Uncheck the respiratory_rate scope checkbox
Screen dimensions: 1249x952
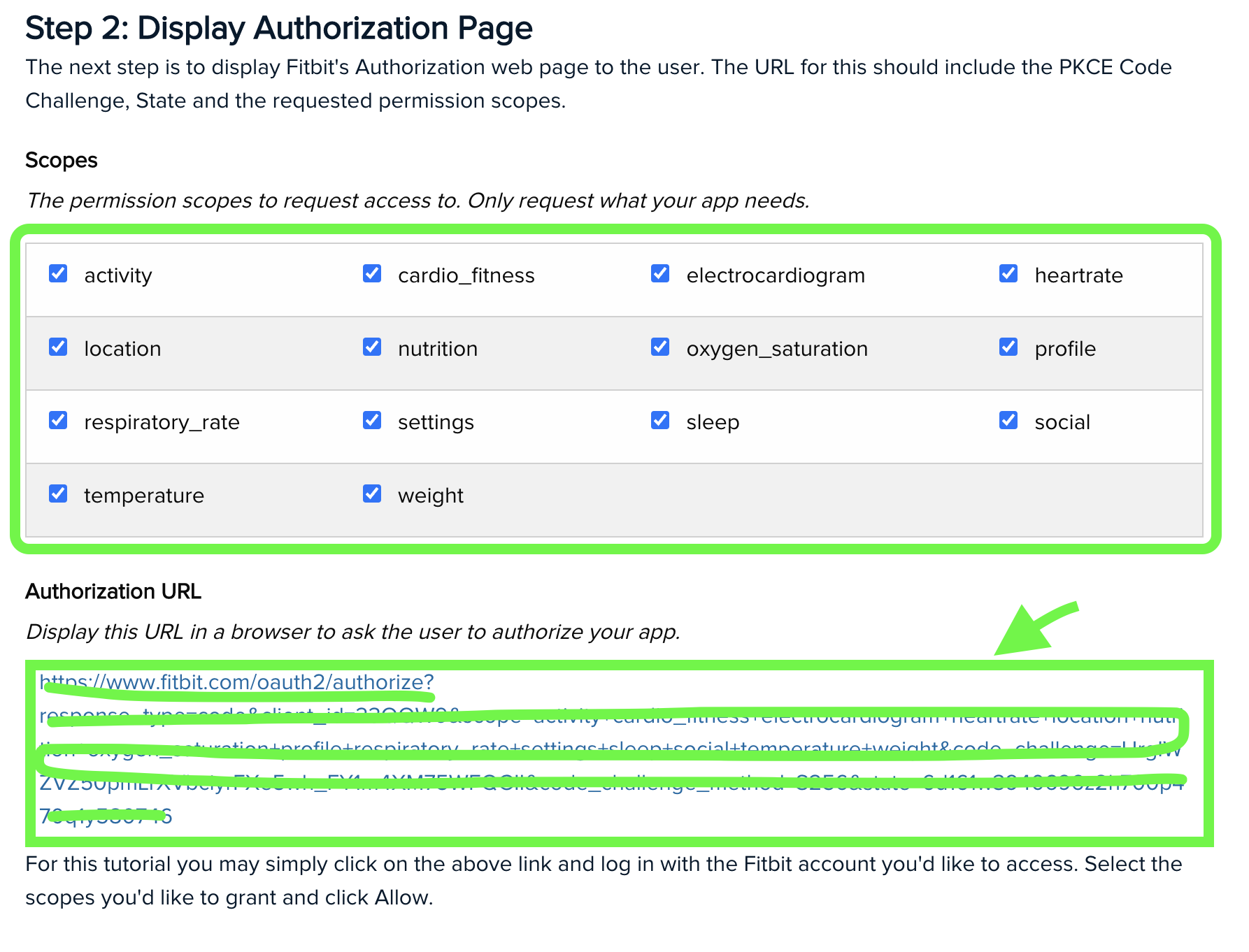pos(58,420)
